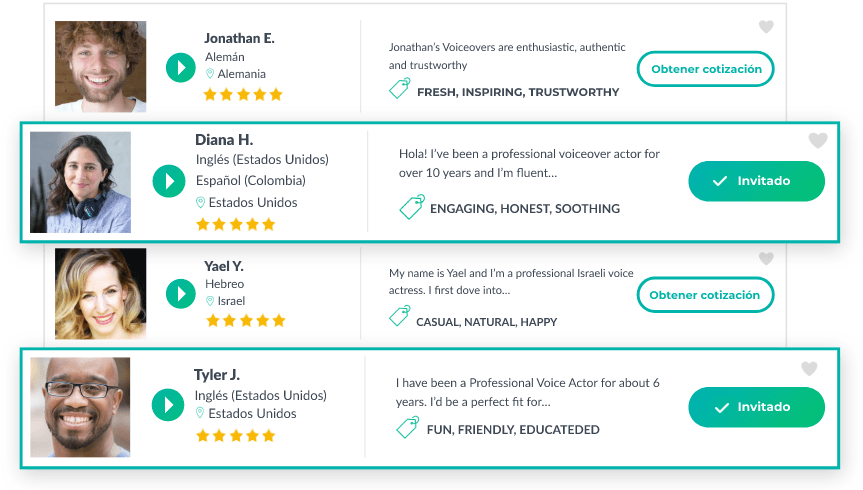Click Tyler J.'s Invitado button
Screen dimensions: 863x490
coord(756,407)
